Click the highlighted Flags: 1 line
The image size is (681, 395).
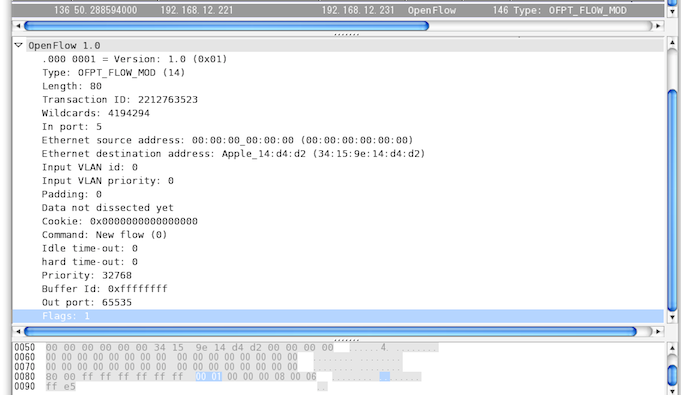click(x=338, y=316)
